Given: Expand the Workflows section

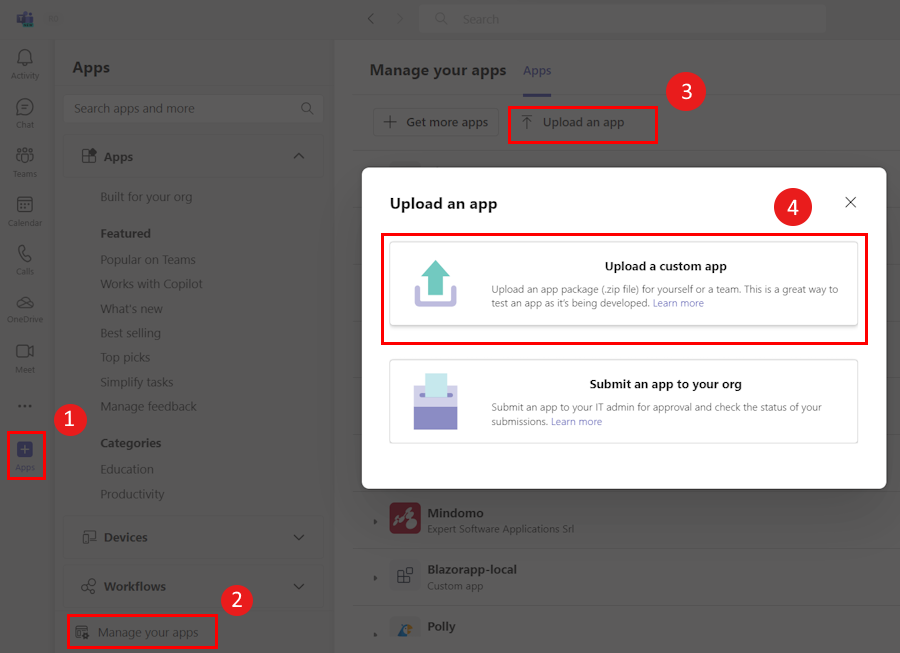Looking at the screenshot, I should (x=298, y=586).
